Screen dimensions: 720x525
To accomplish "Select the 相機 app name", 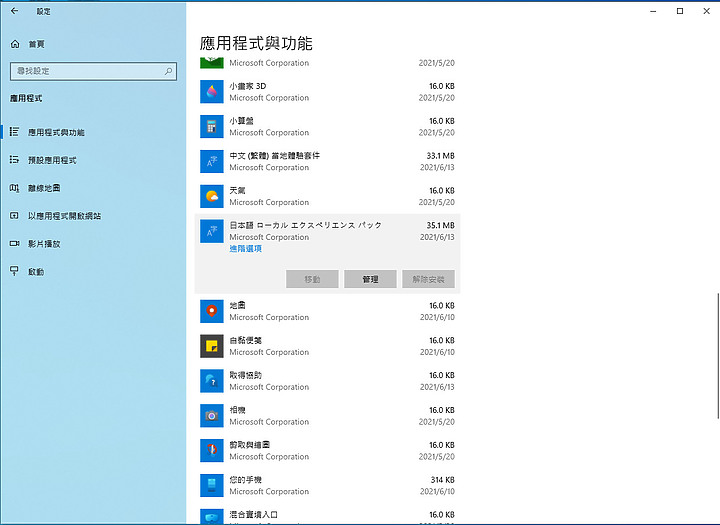I will click(x=237, y=410).
